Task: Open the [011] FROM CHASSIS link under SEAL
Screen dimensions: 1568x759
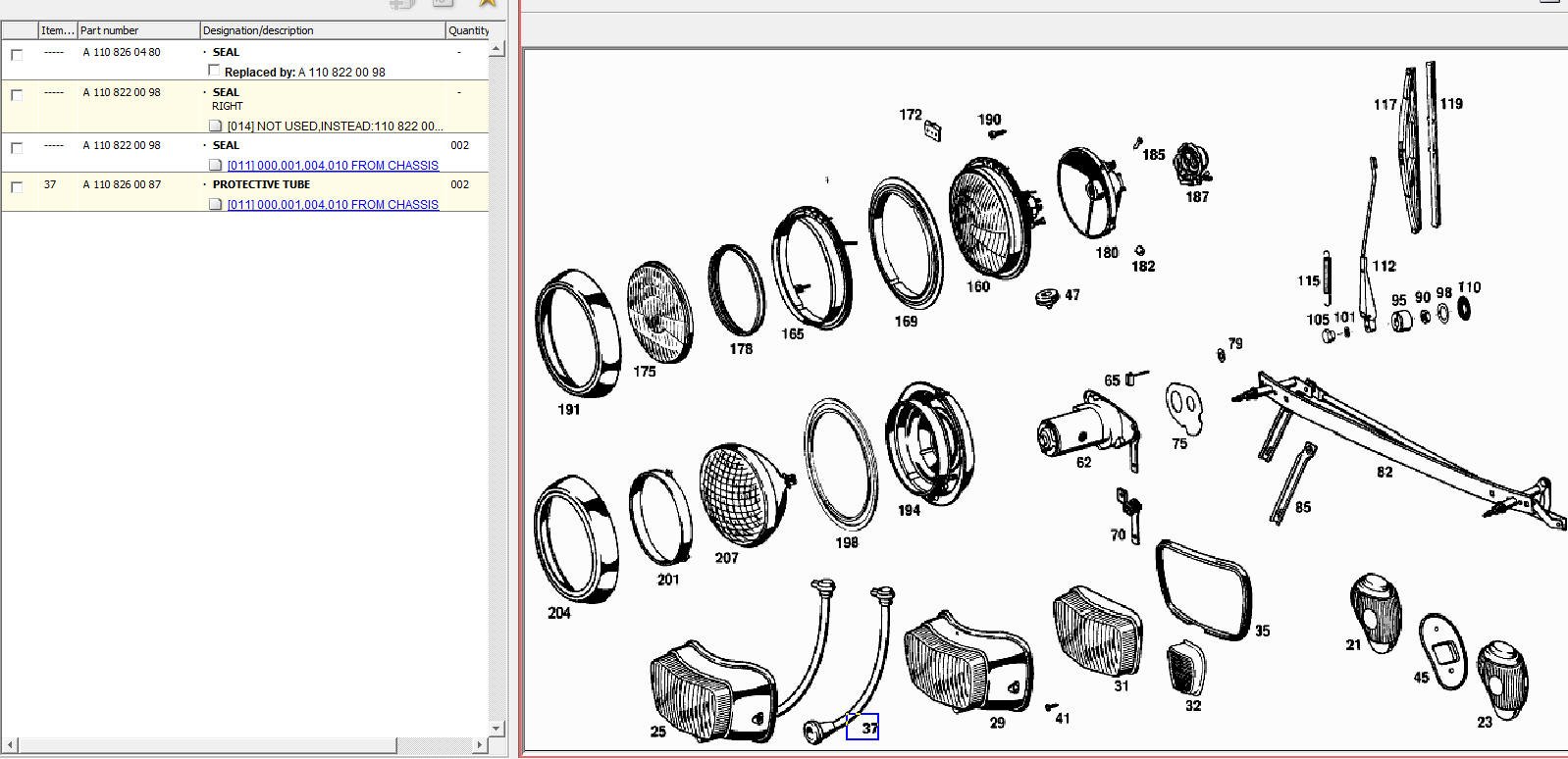Action: pyautogui.click(x=333, y=165)
